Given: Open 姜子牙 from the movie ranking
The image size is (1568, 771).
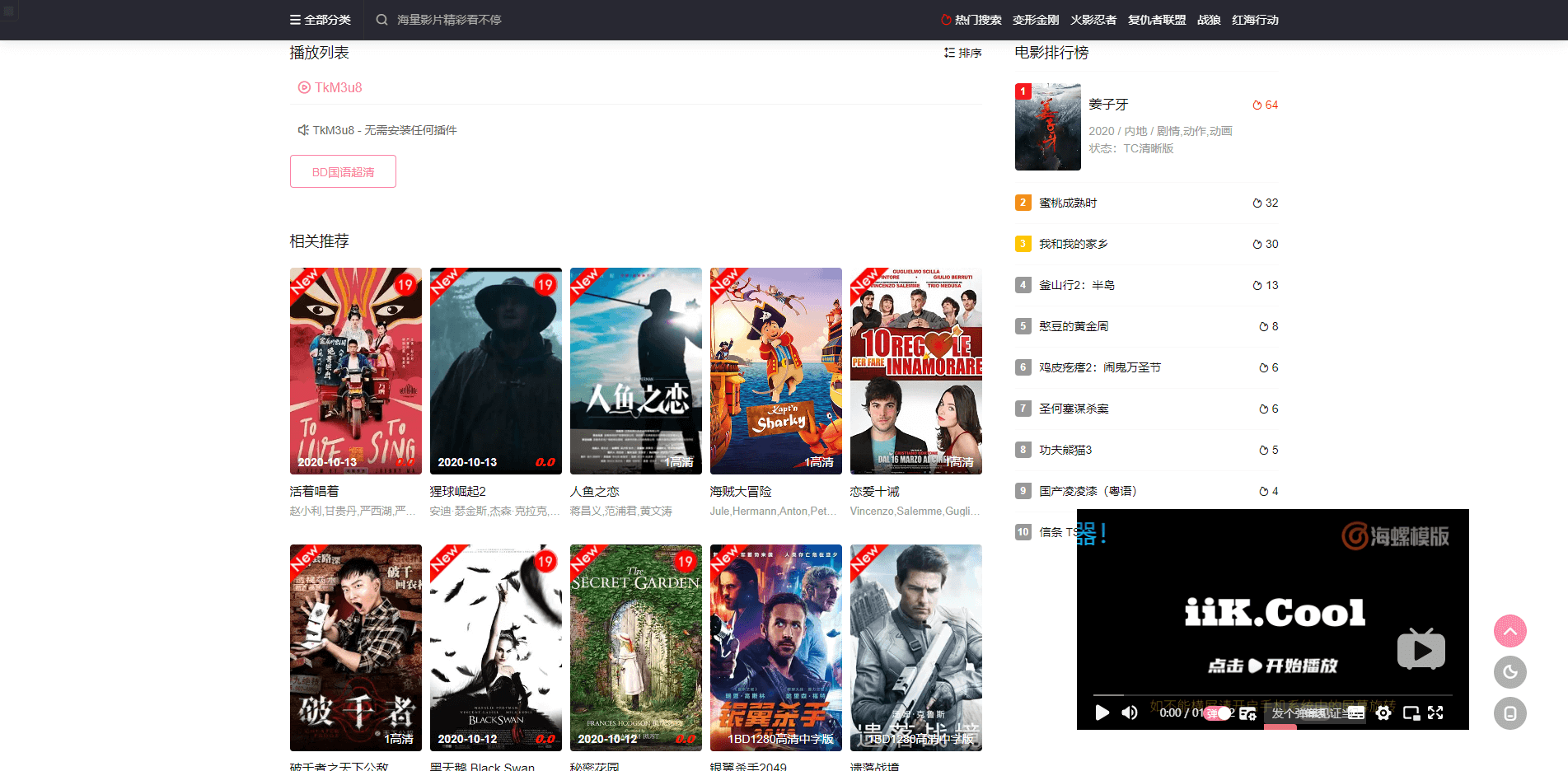Looking at the screenshot, I should 1108,105.
